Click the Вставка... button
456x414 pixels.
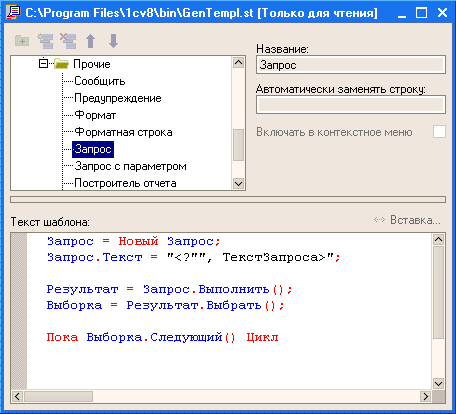tap(407, 220)
